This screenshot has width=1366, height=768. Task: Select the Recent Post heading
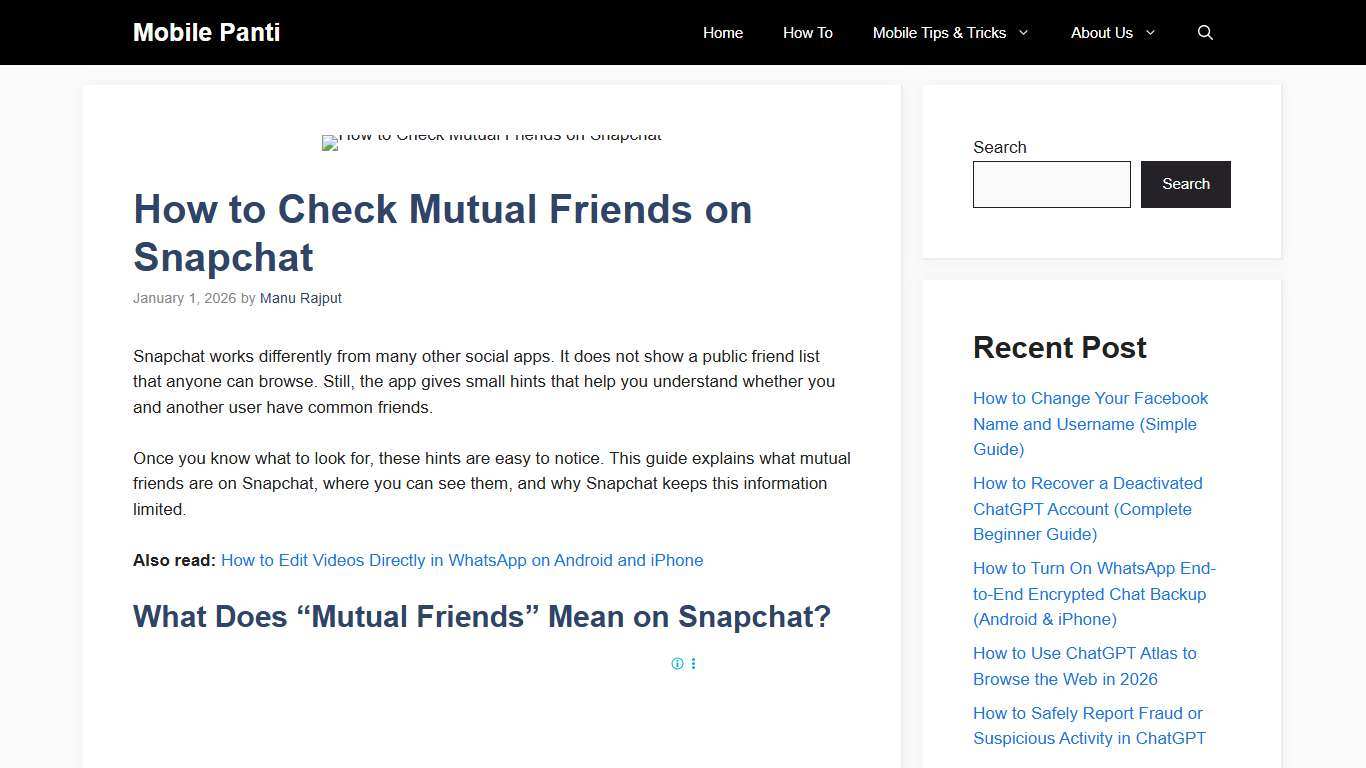point(1059,348)
